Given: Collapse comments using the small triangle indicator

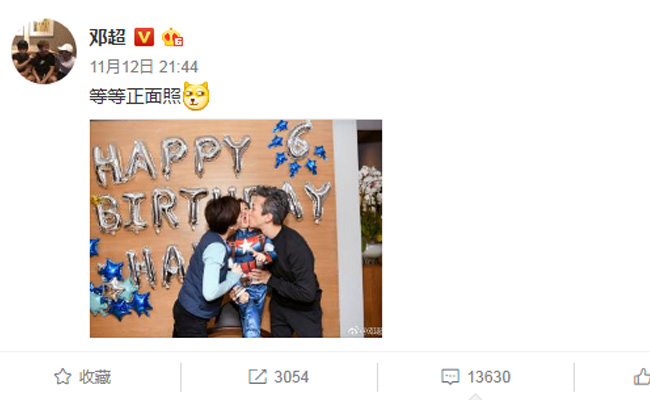Looking at the screenshot, I should (475, 397).
